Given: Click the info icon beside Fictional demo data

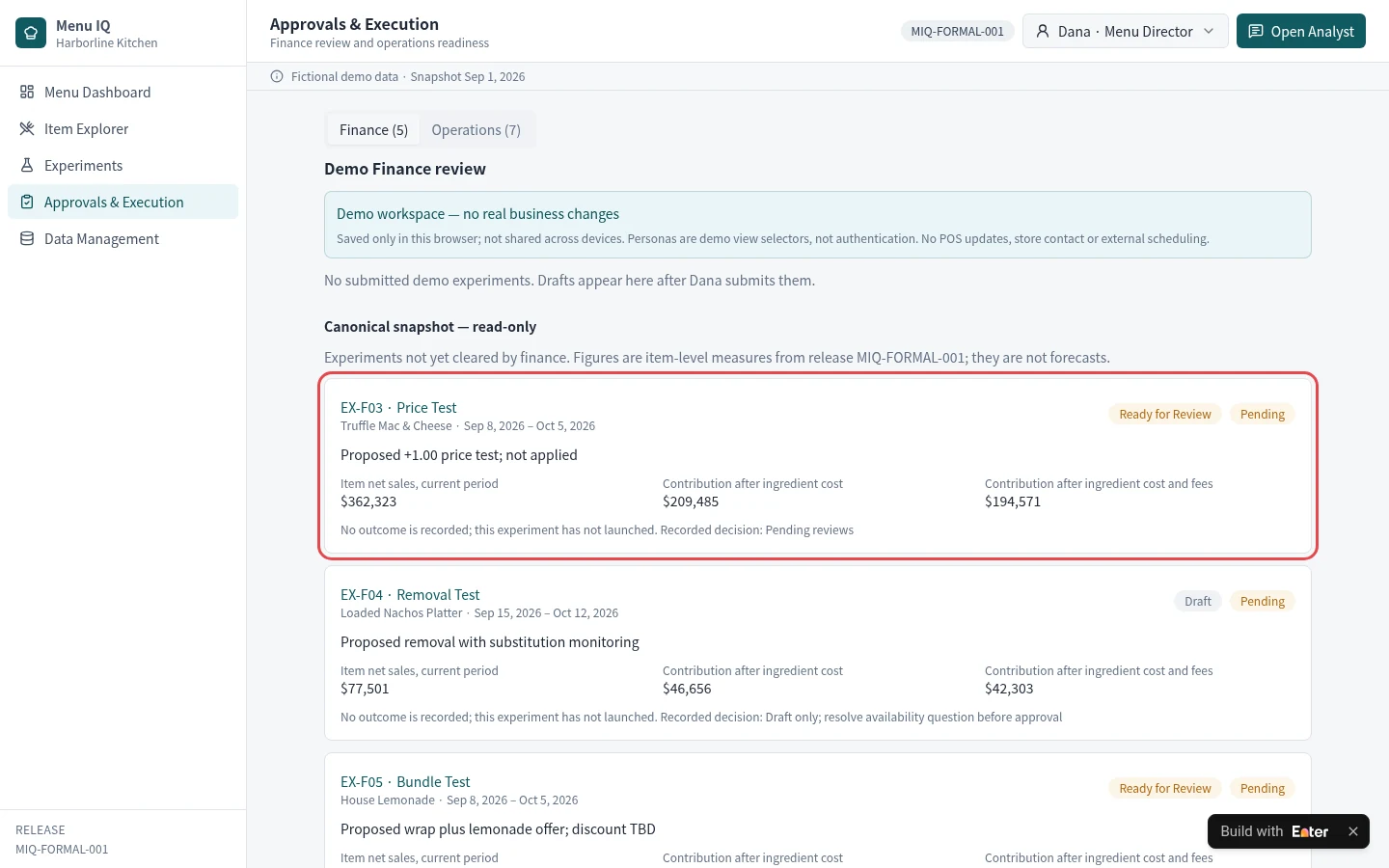Looking at the screenshot, I should pyautogui.click(x=277, y=77).
